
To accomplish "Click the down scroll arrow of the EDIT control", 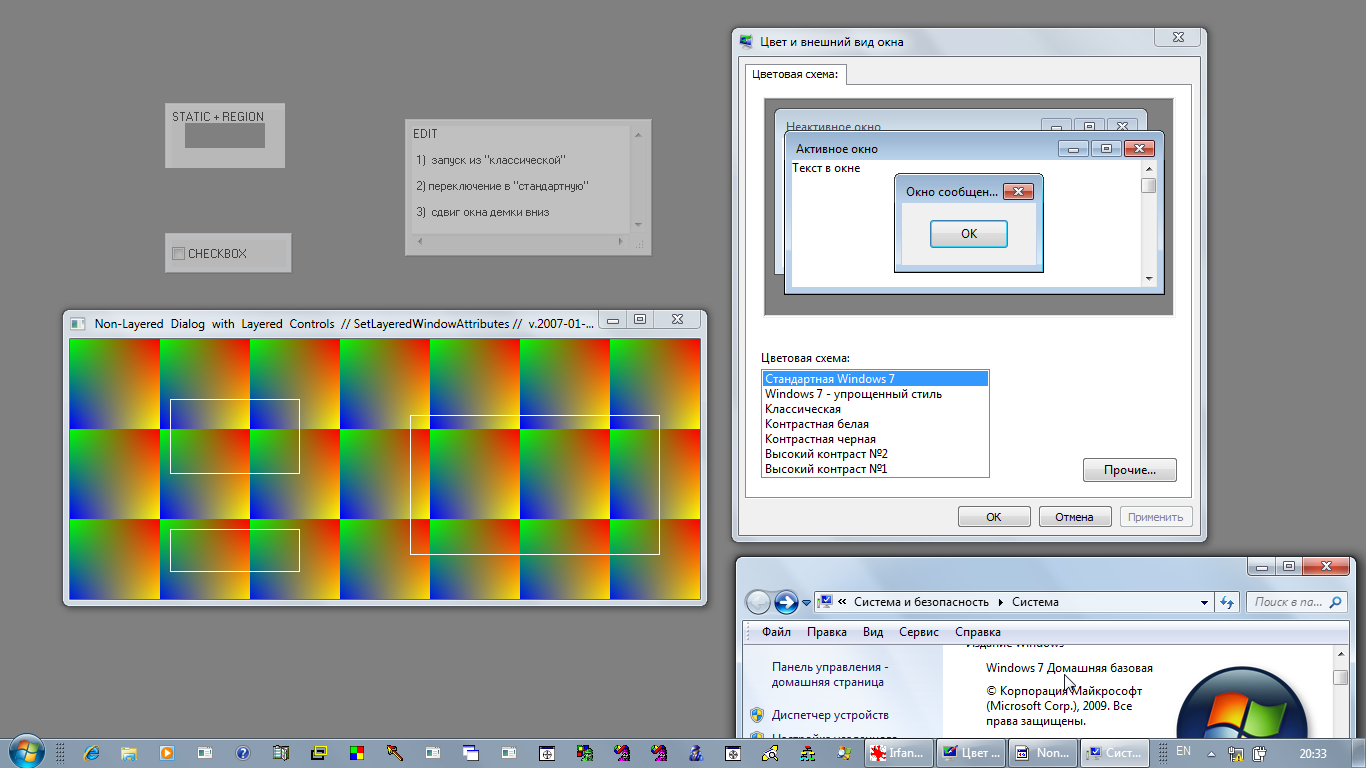I will point(638,225).
